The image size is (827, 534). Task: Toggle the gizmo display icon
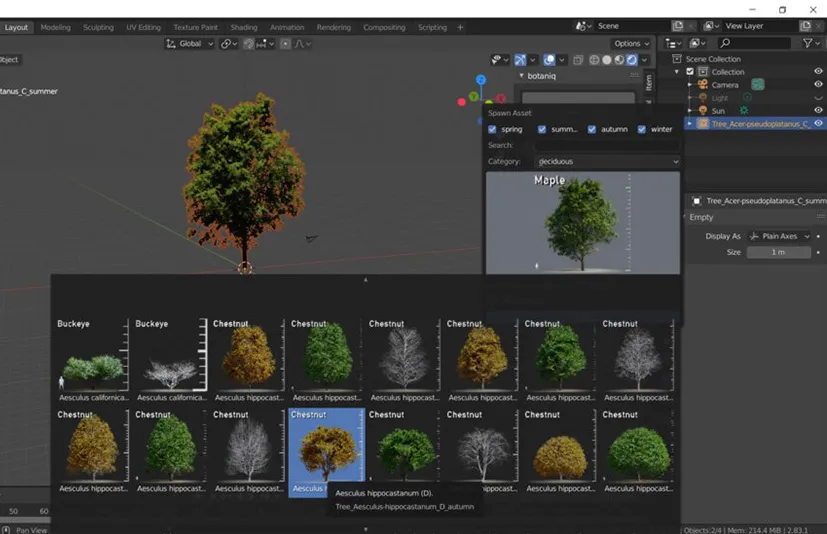click(x=520, y=60)
